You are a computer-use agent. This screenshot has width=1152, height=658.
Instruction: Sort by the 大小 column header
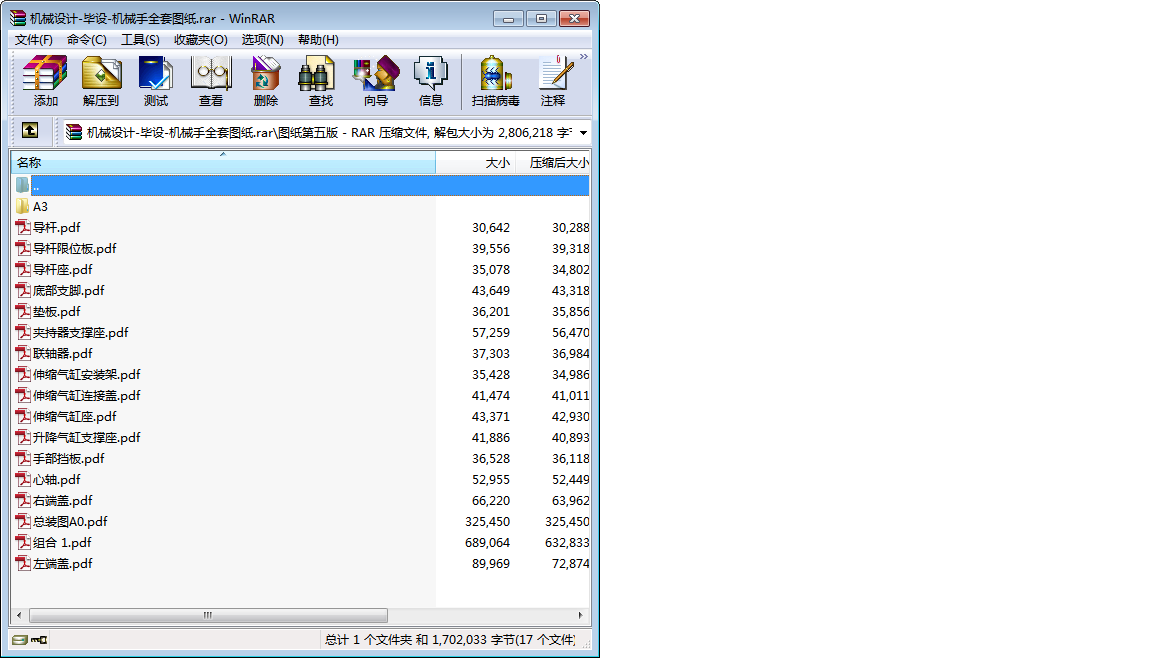(475, 162)
